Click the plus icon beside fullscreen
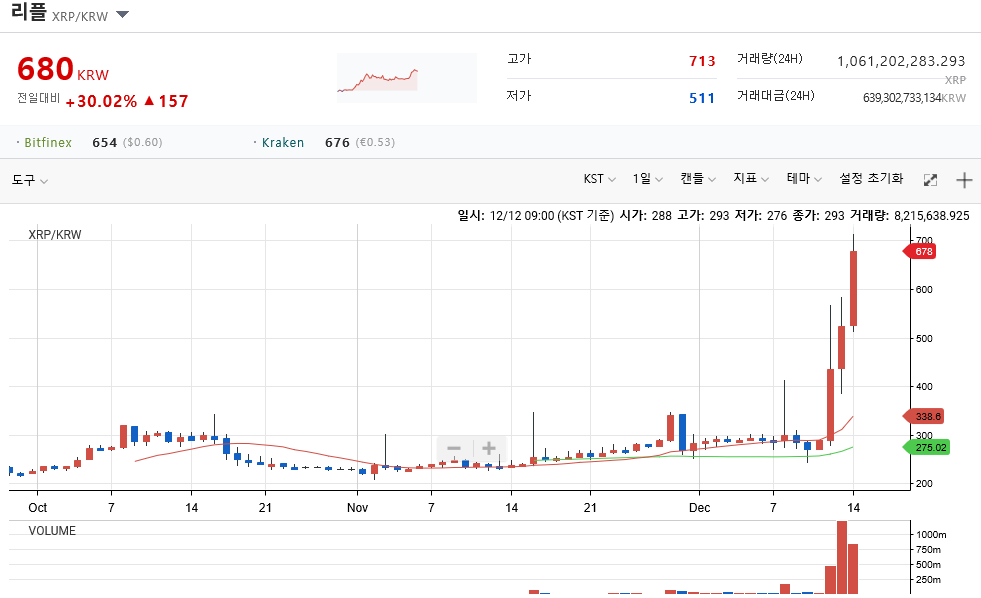Image resolution: width=981 pixels, height=598 pixels. (x=964, y=180)
